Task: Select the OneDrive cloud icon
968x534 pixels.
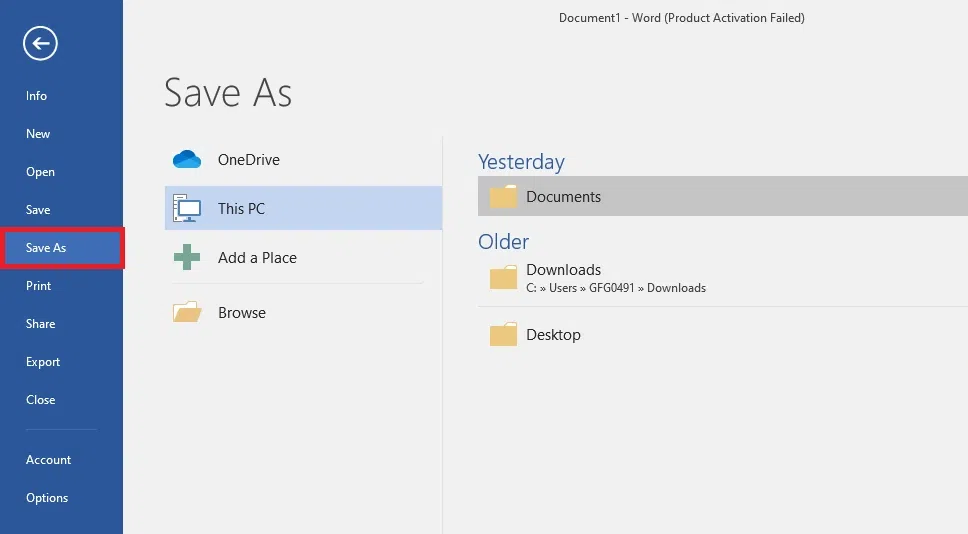Action: [187, 159]
